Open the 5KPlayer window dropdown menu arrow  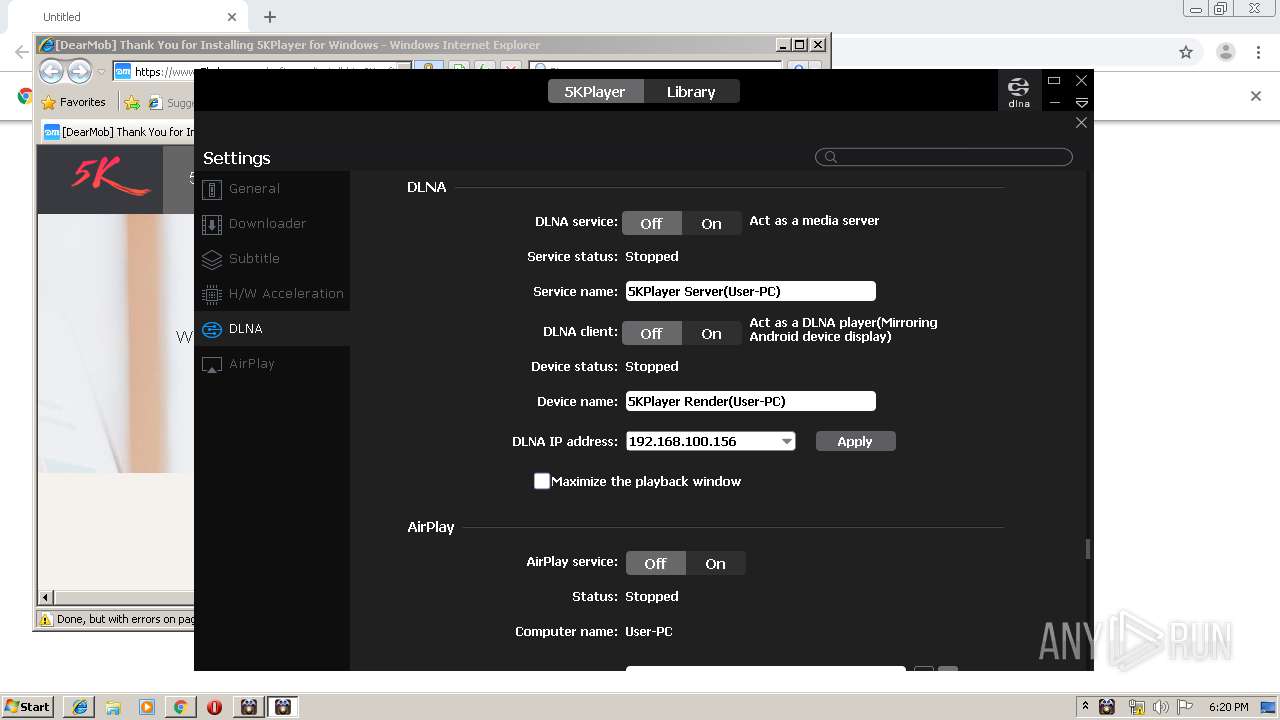pyautogui.click(x=1081, y=102)
